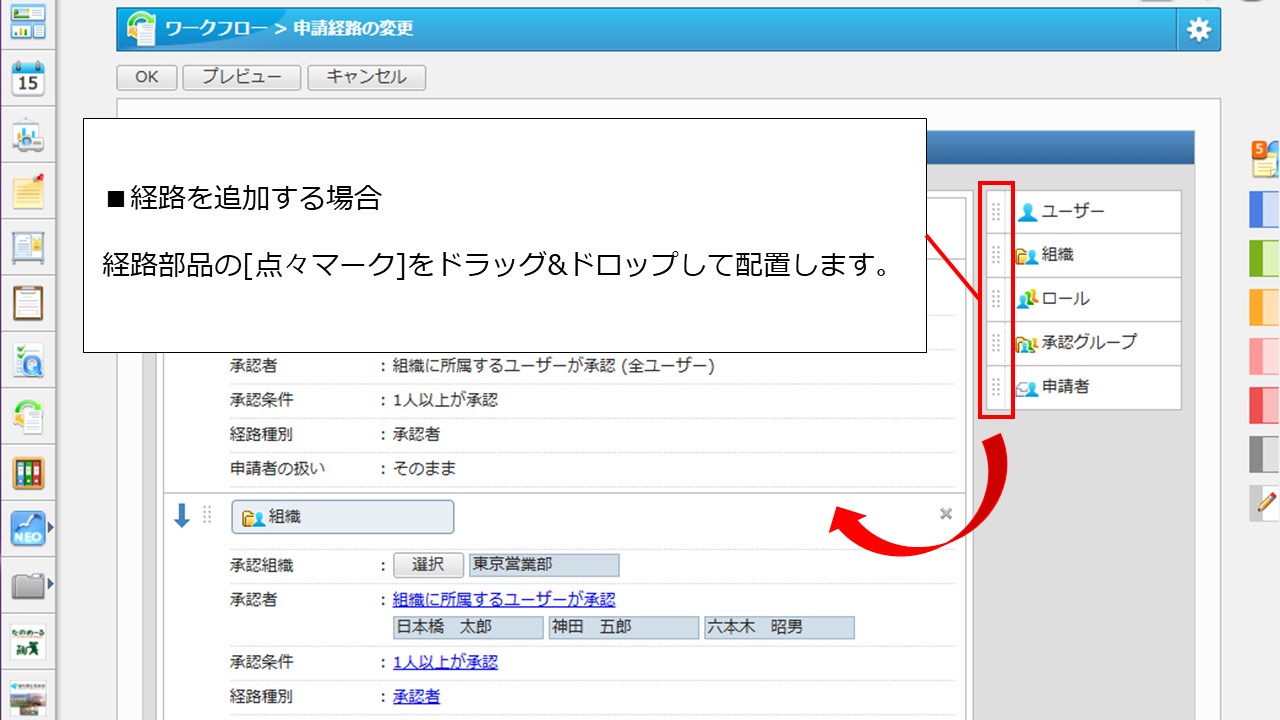Open the binder cabinet icon in sidebar
Image resolution: width=1280 pixels, height=720 pixels.
click(x=28, y=472)
